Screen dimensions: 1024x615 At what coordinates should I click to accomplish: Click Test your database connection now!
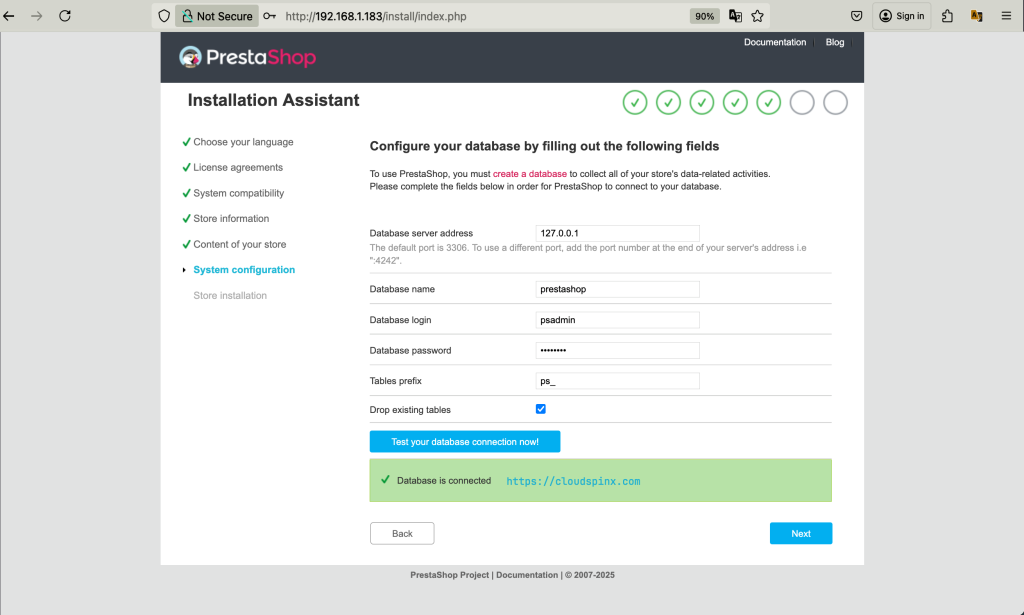click(465, 441)
